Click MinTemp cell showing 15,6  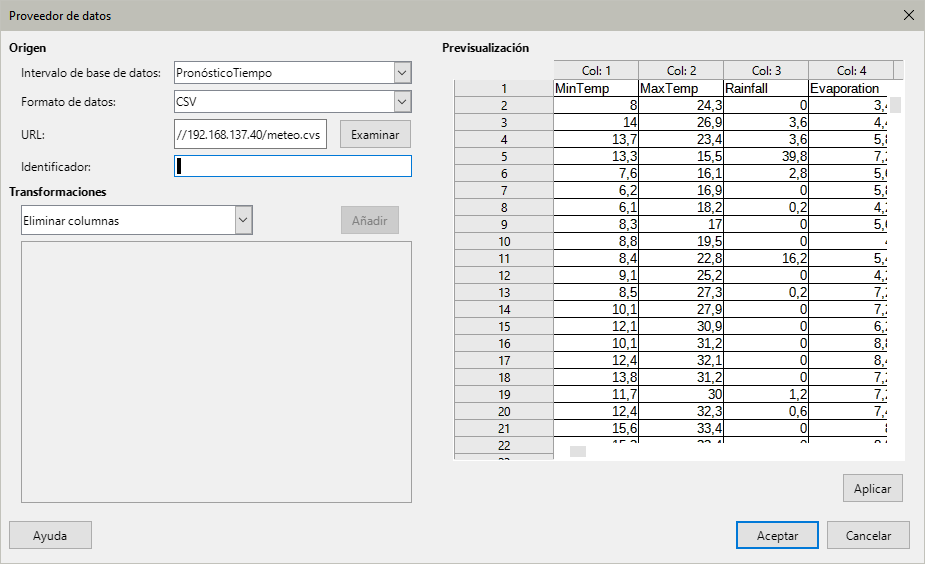596,428
